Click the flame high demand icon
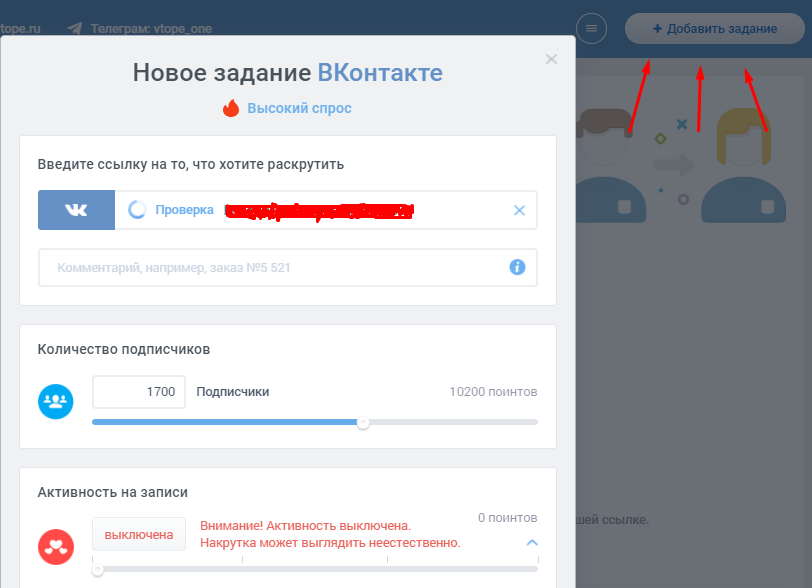The height and width of the screenshot is (588, 812). pos(231,108)
